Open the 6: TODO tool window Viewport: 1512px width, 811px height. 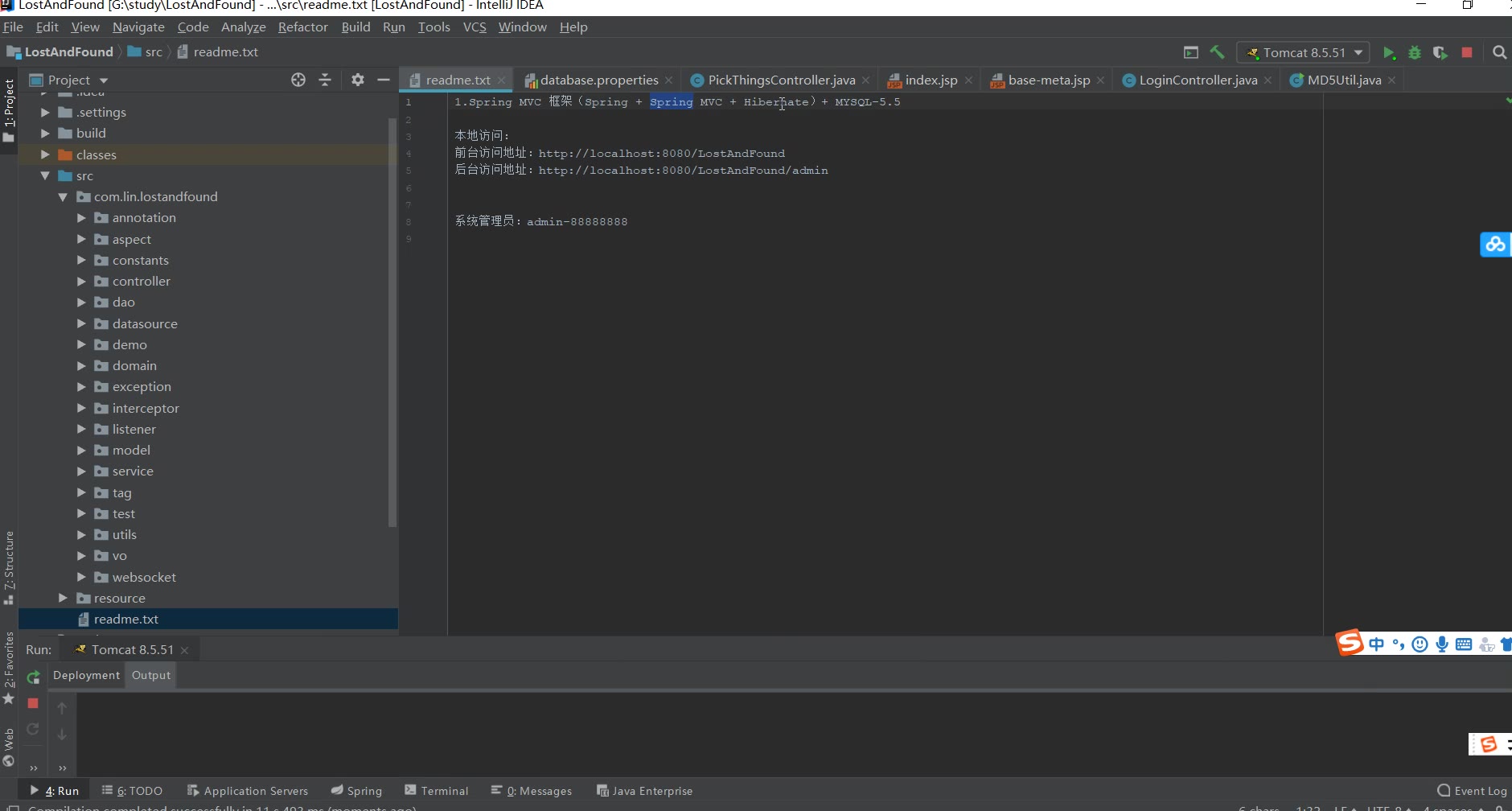(x=132, y=791)
